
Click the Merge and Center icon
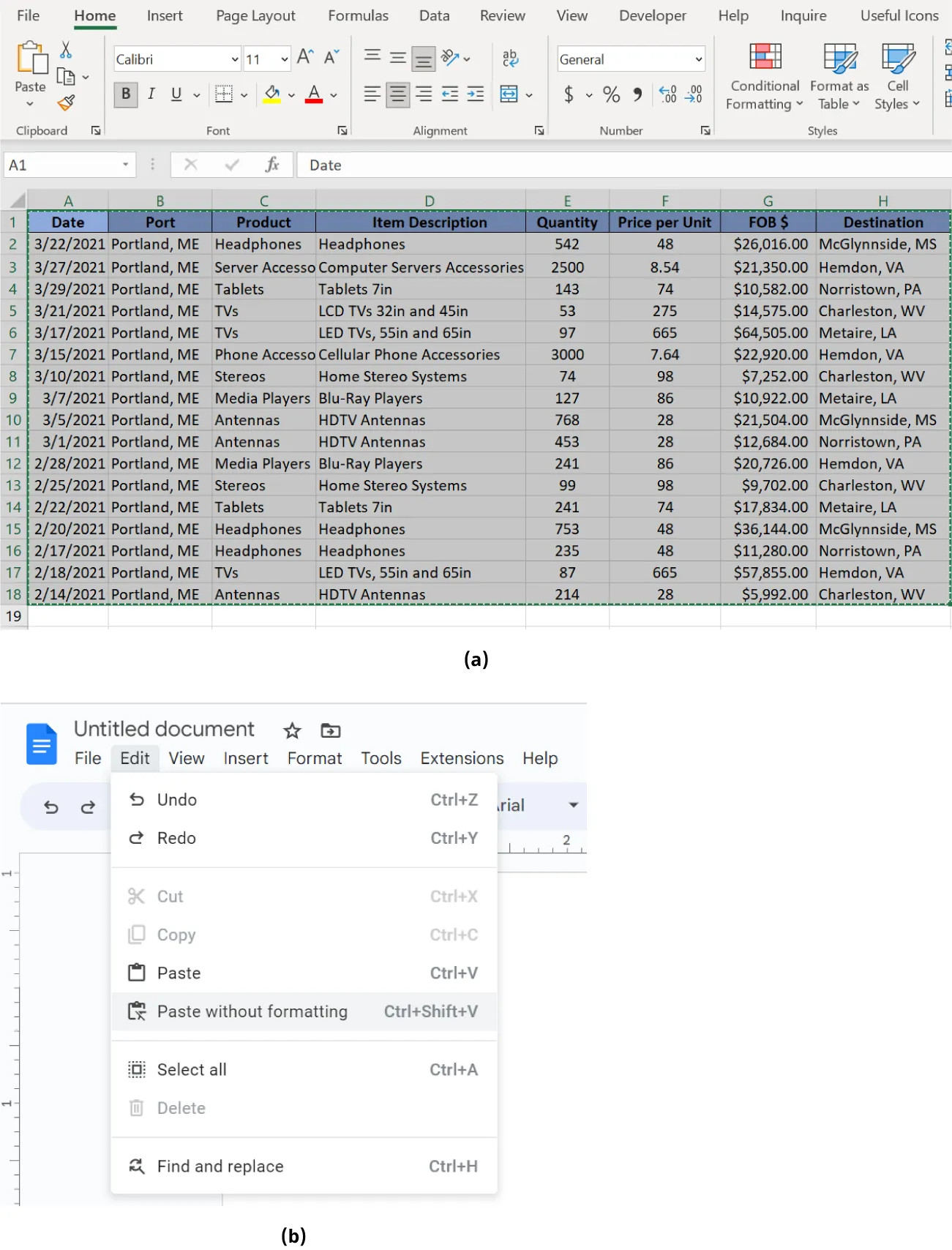point(509,94)
